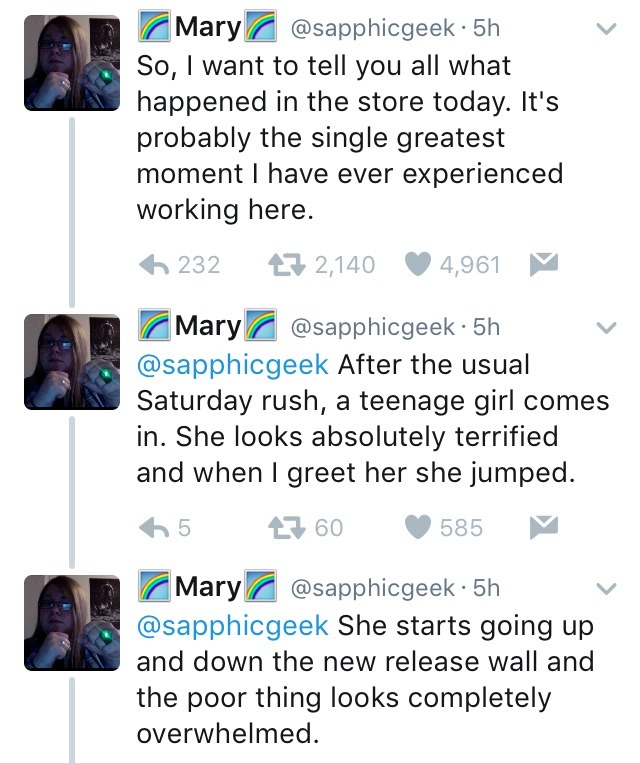Open the Mary name on the third tweet
The height and width of the screenshot is (763, 640).
[207, 587]
